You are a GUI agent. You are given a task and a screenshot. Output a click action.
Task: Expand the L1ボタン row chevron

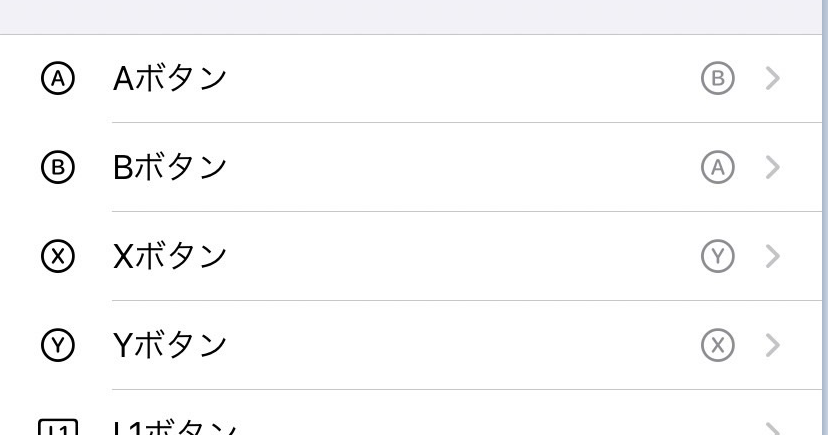(773, 428)
